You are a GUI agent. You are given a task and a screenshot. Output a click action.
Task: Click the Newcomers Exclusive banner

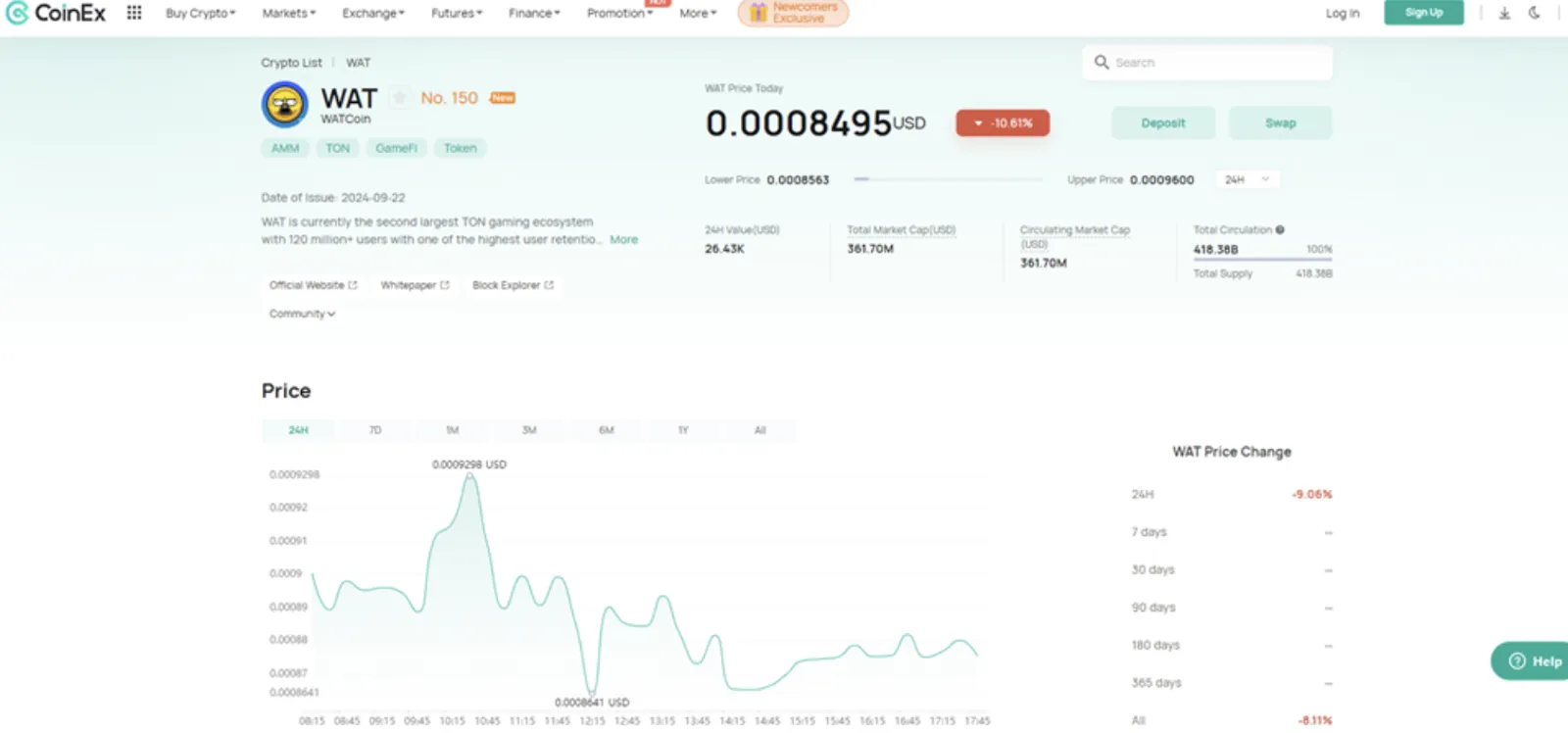pyautogui.click(x=793, y=13)
